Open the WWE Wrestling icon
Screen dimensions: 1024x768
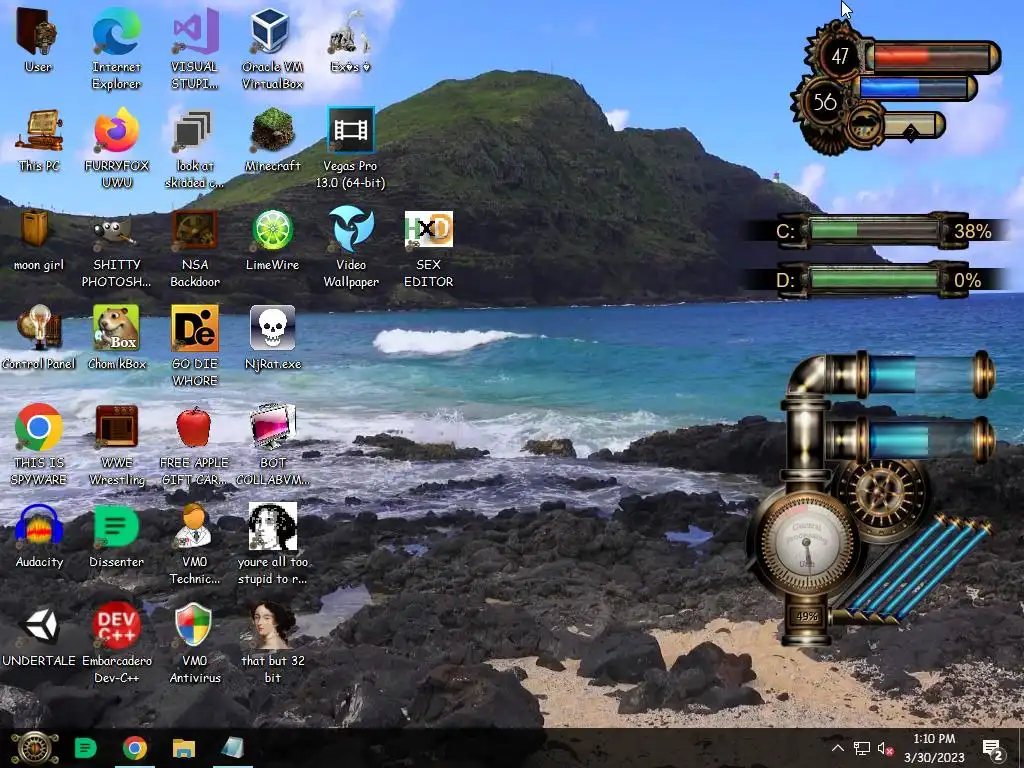point(116,445)
